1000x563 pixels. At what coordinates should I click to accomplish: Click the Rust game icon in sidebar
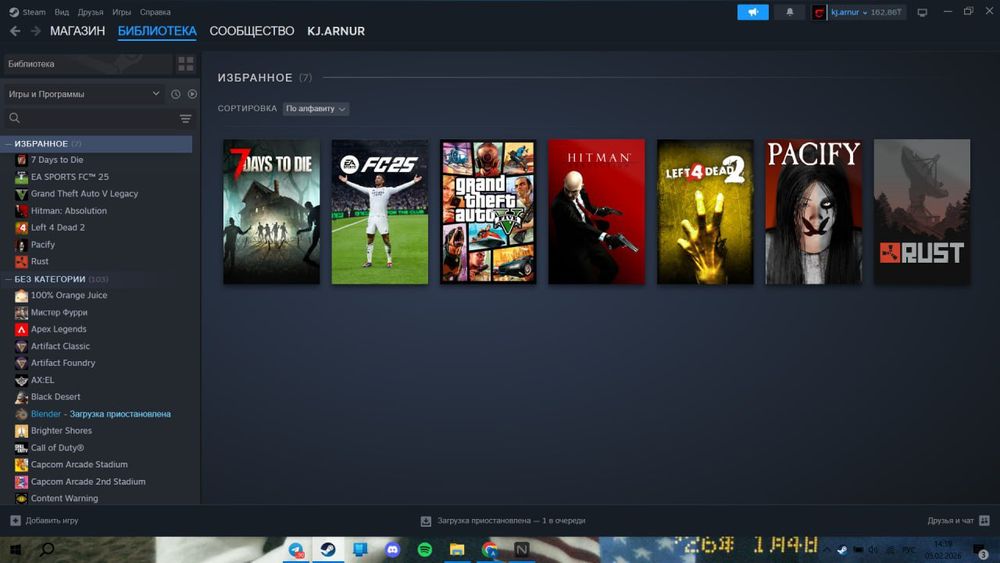point(21,261)
